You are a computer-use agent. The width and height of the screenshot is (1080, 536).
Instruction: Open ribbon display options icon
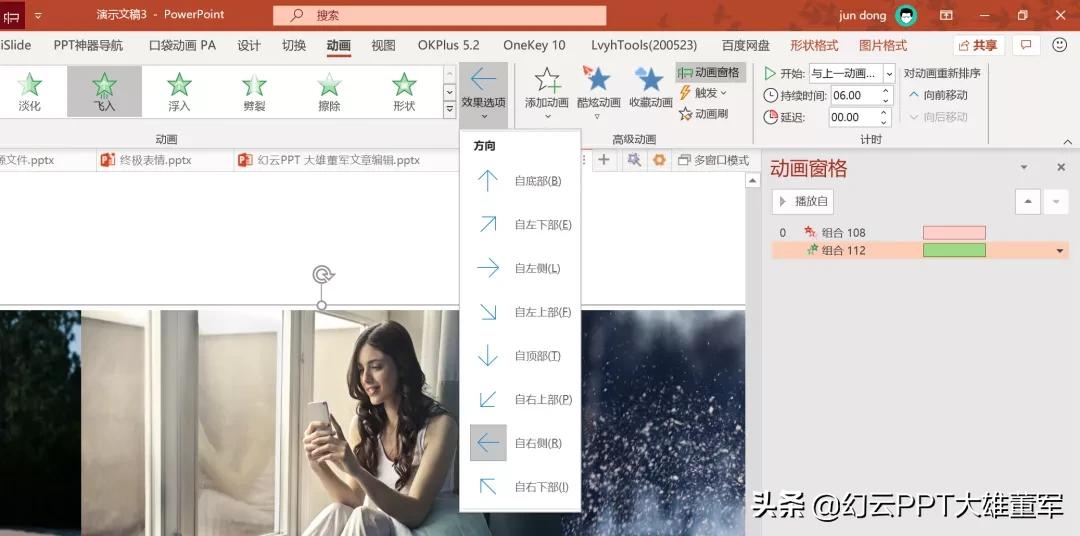pos(947,15)
